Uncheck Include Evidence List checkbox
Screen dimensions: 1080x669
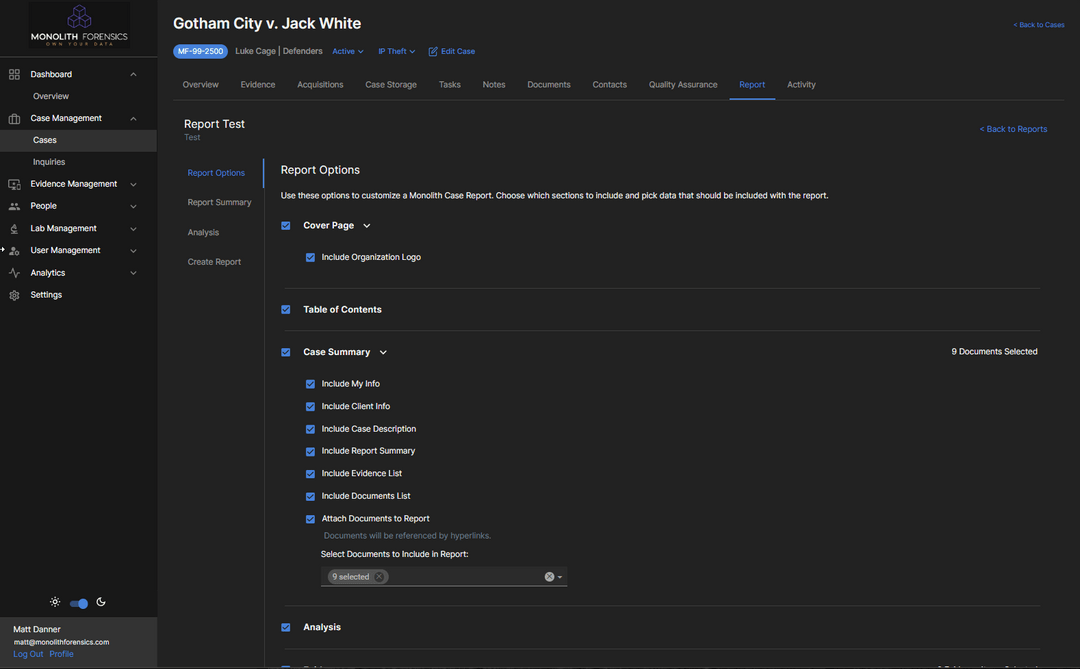[310, 474]
